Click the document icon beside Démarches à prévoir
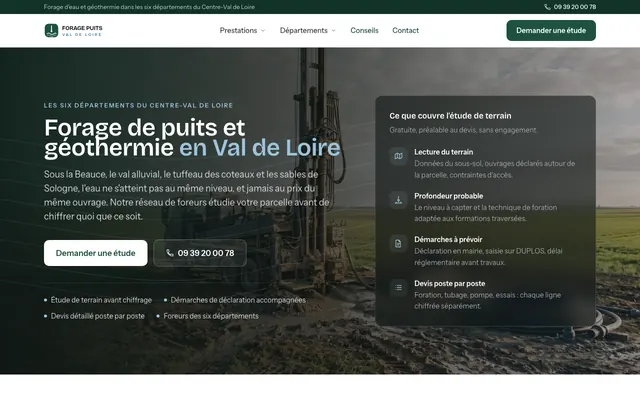 (398, 244)
